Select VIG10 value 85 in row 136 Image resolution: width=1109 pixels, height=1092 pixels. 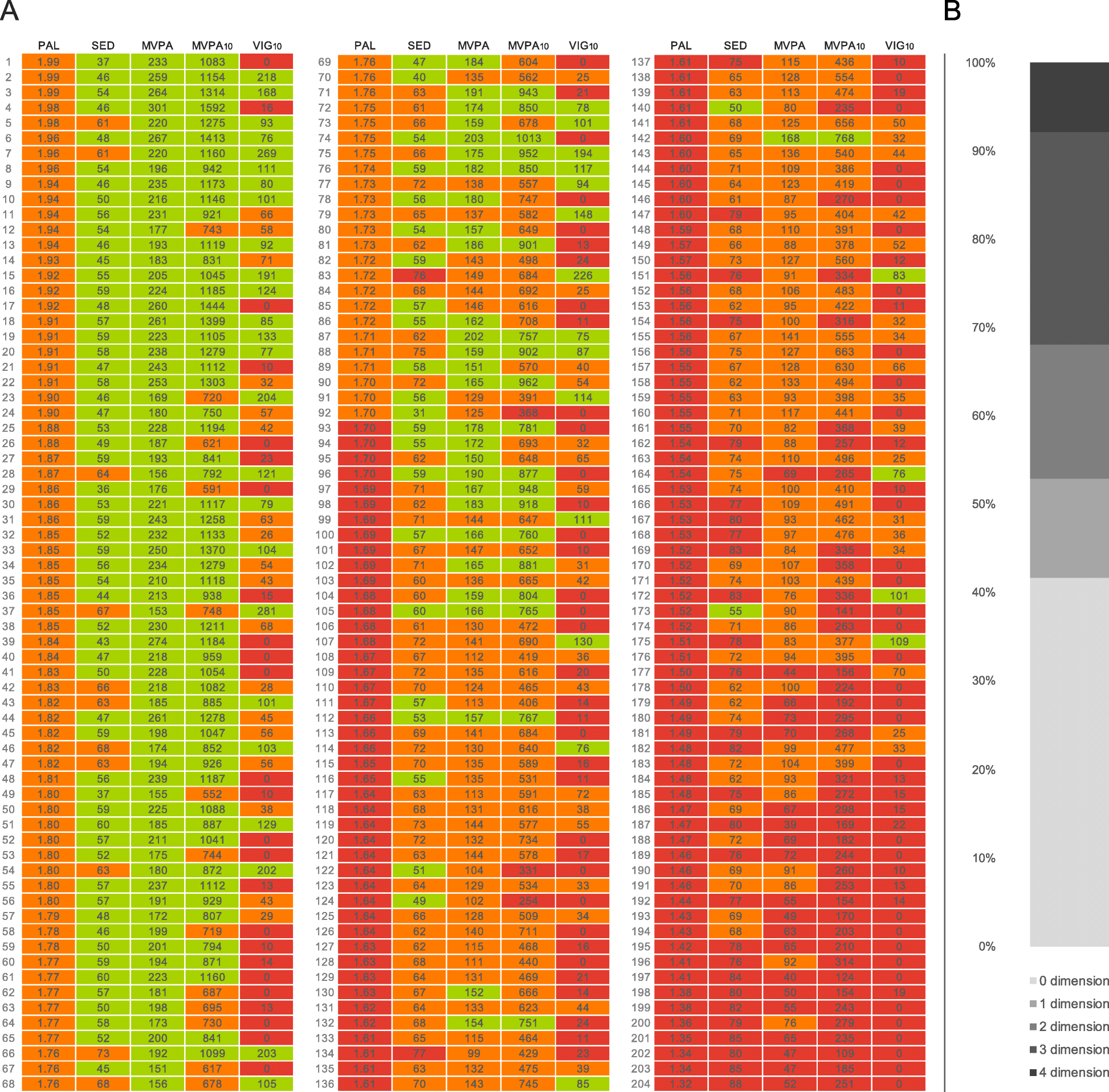[x=583, y=1084]
